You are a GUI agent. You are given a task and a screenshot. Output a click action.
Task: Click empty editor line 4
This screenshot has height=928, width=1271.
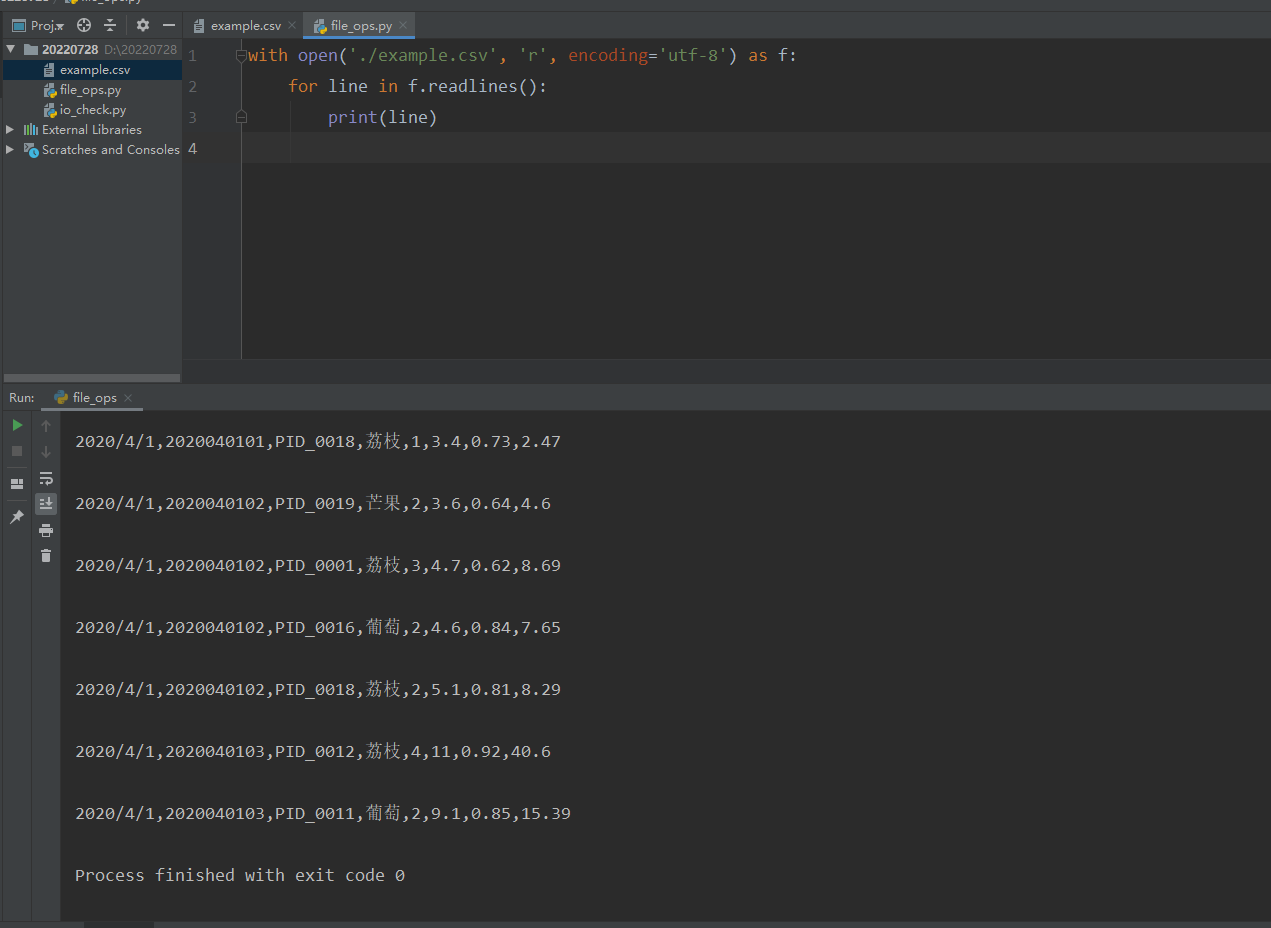coord(755,149)
